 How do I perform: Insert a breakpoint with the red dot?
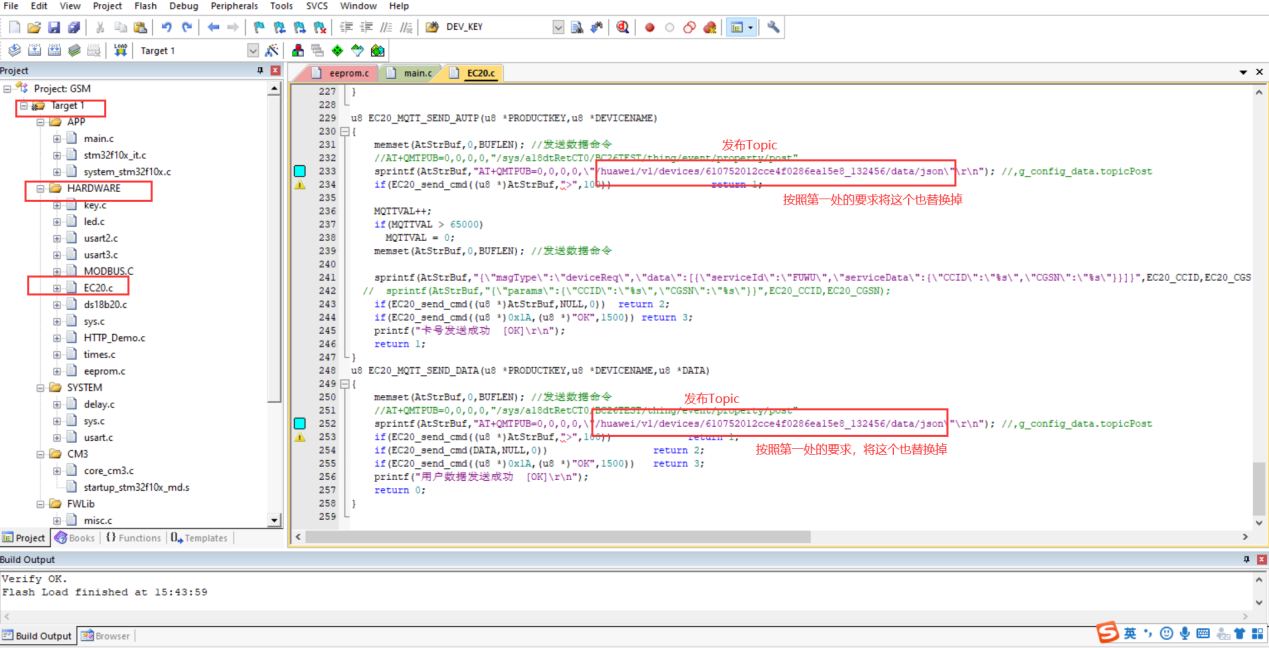pos(649,27)
